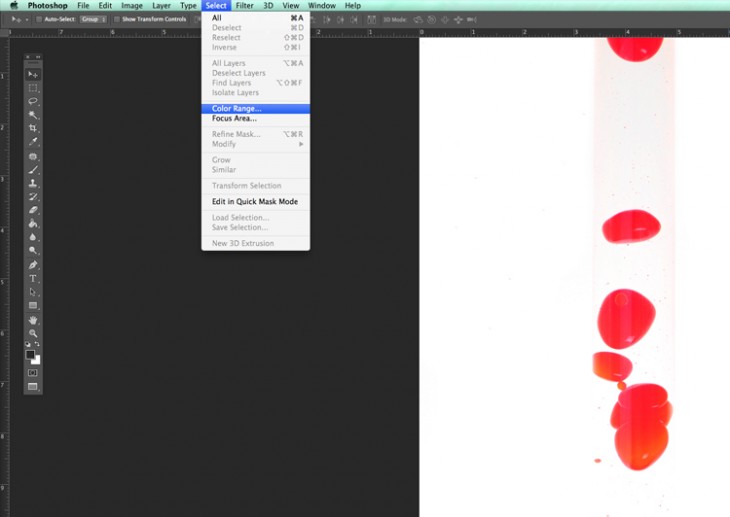Click the 3D roll mode icon

pos(432,20)
